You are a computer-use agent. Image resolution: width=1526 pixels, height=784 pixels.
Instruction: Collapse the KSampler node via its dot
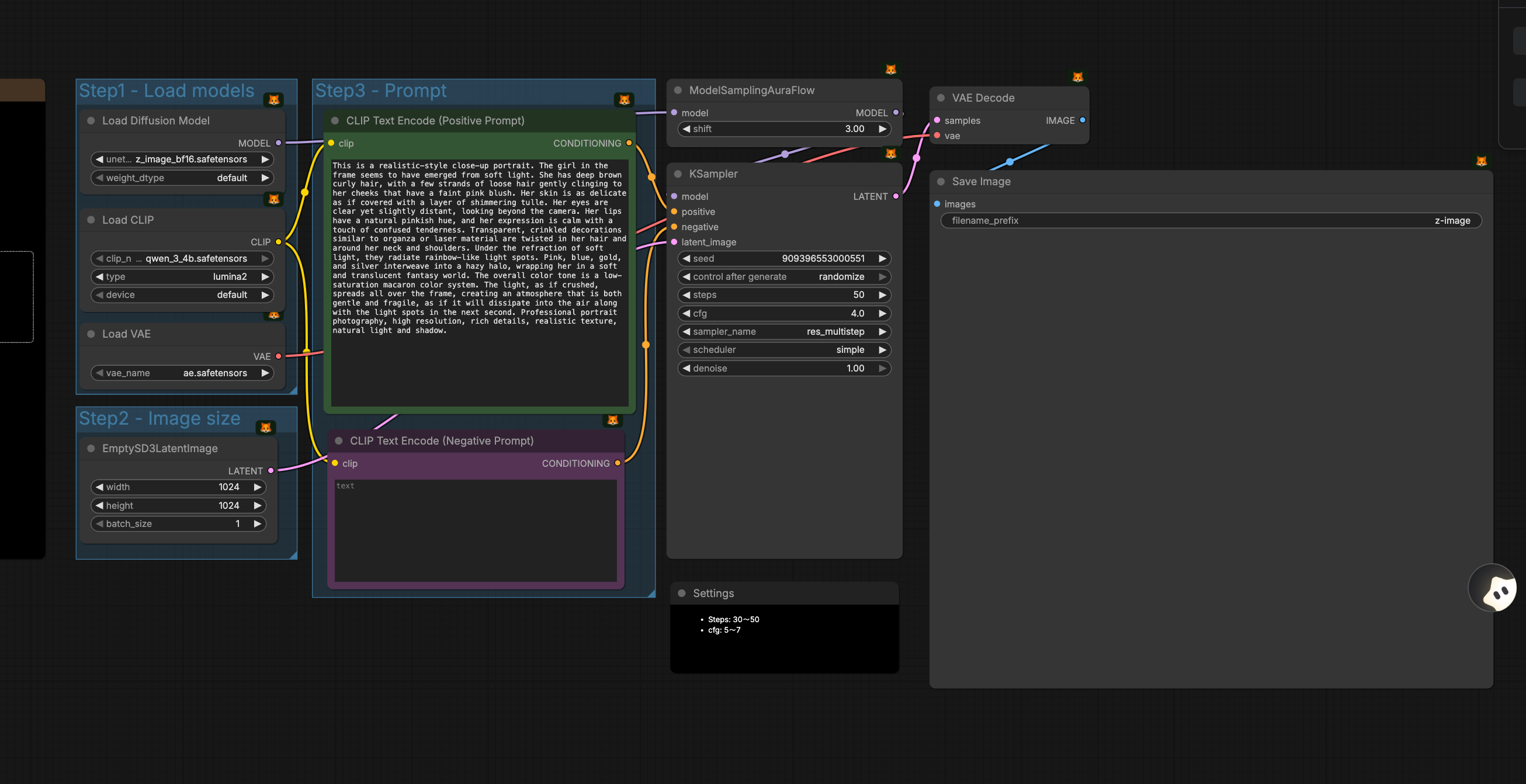click(x=678, y=174)
